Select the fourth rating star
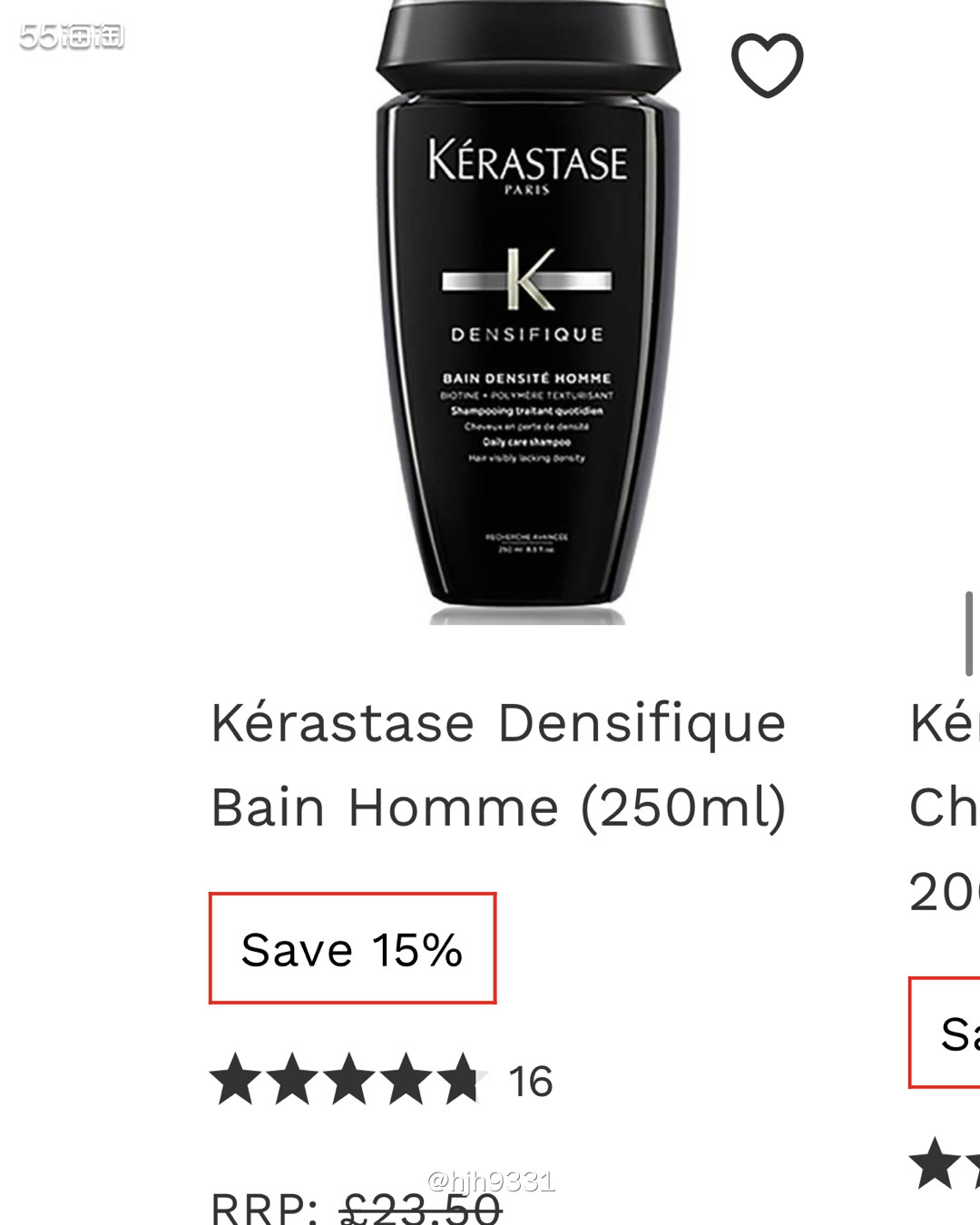Viewport: 980px width, 1225px height. pos(407,1079)
